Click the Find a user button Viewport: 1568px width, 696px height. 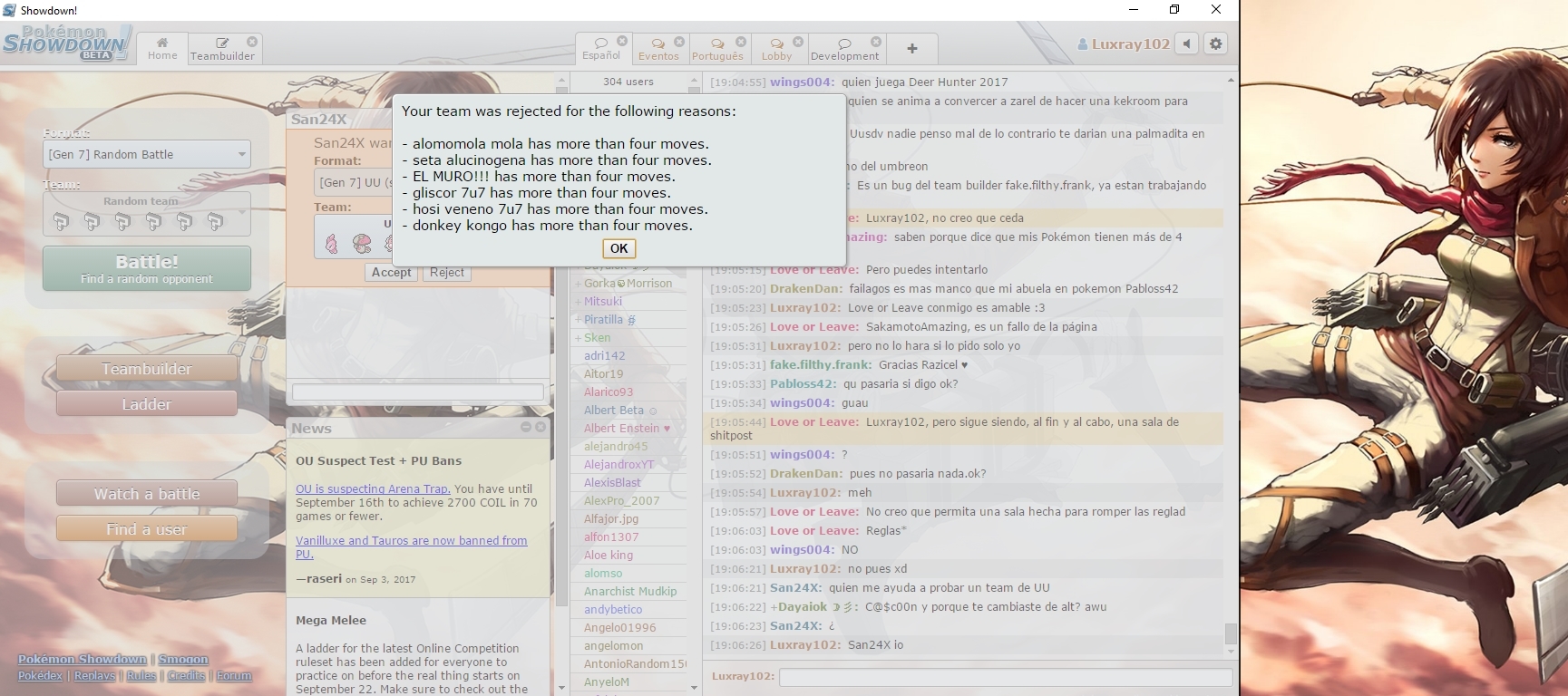click(x=147, y=529)
